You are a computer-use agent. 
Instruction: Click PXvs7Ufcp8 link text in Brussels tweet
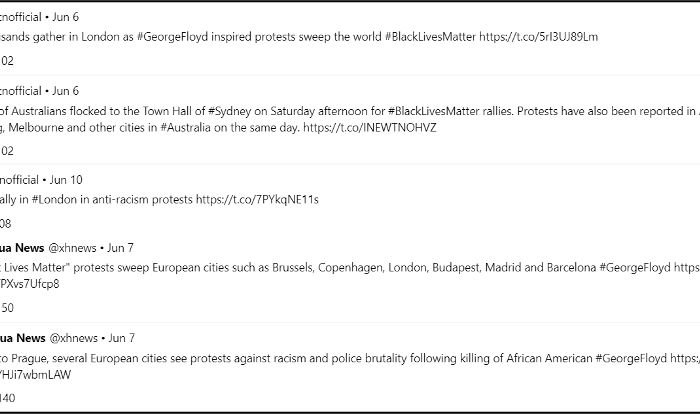29,284
